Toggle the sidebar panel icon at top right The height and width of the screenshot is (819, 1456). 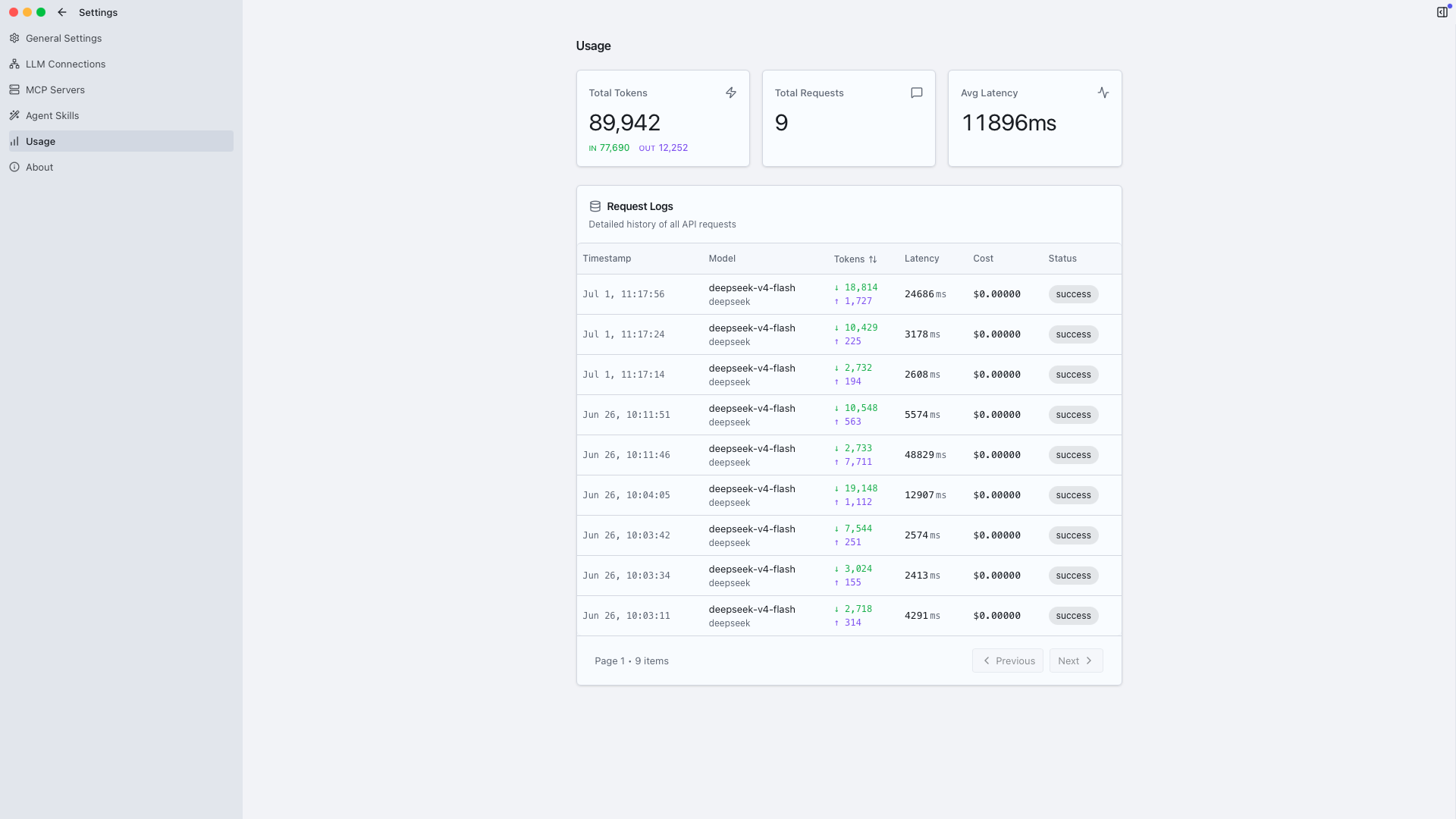[1442, 12]
